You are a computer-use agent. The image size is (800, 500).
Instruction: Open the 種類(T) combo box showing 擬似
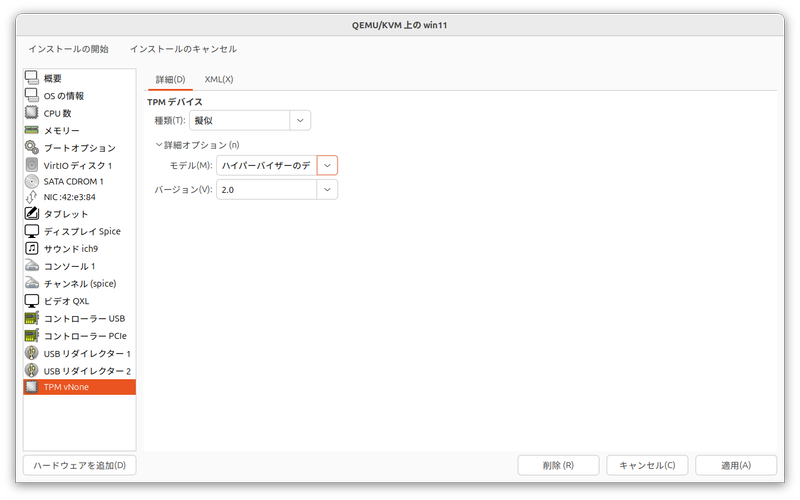coord(249,120)
